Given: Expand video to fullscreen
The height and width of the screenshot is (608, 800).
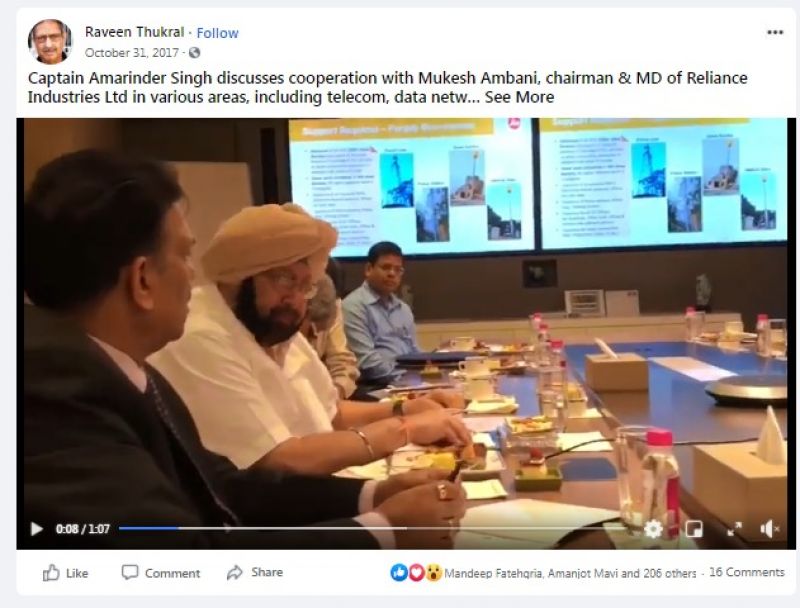Looking at the screenshot, I should point(734,529).
